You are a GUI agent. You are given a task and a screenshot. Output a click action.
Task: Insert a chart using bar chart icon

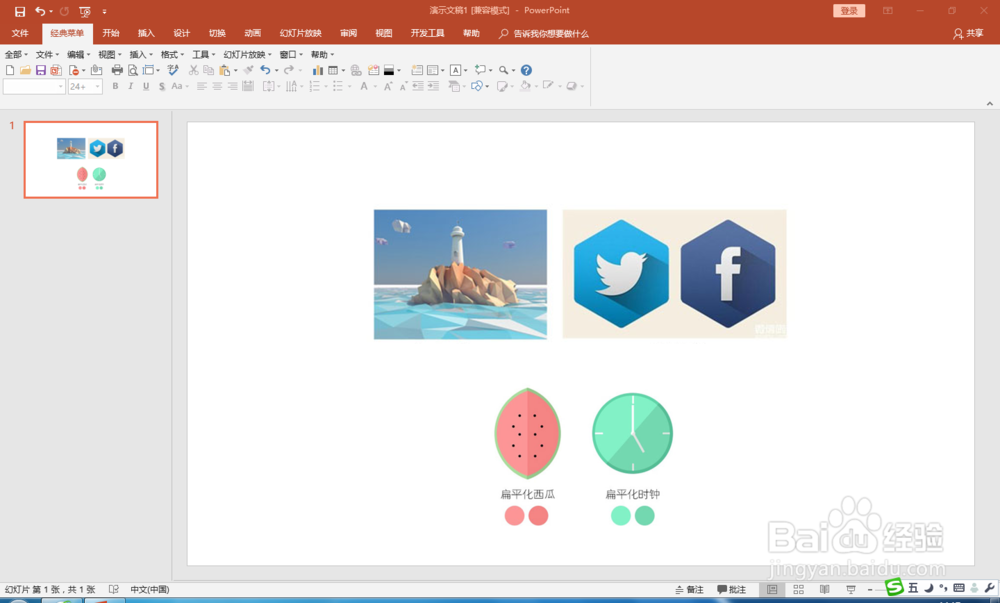point(318,70)
